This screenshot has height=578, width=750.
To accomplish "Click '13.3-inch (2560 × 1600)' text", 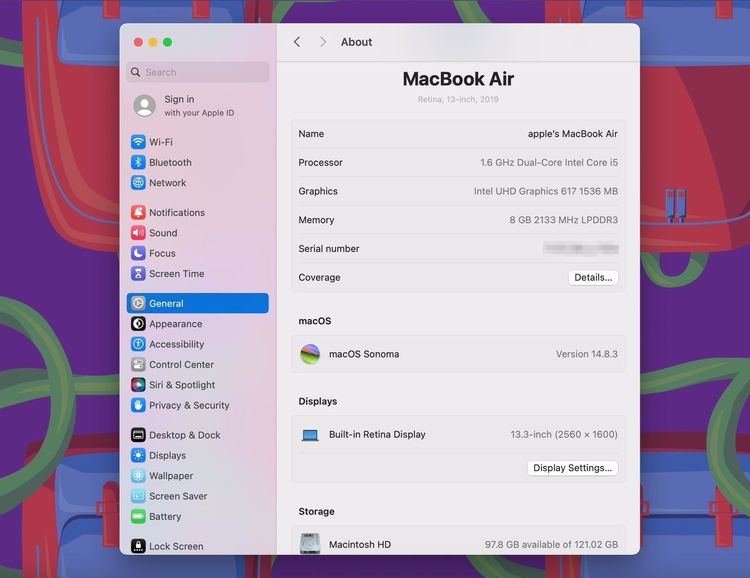I will point(564,434).
